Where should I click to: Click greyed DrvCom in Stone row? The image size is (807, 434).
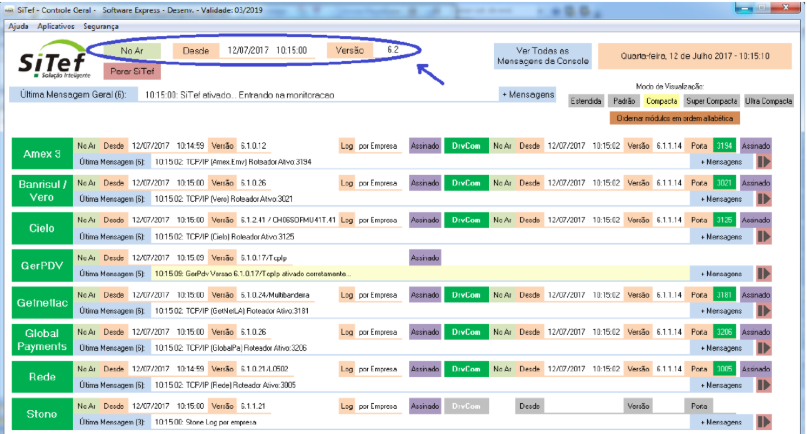(466, 406)
